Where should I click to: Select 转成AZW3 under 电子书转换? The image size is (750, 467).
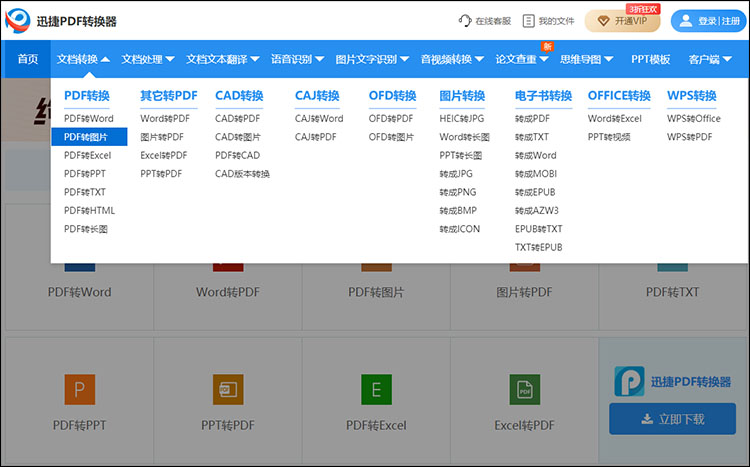click(x=536, y=211)
